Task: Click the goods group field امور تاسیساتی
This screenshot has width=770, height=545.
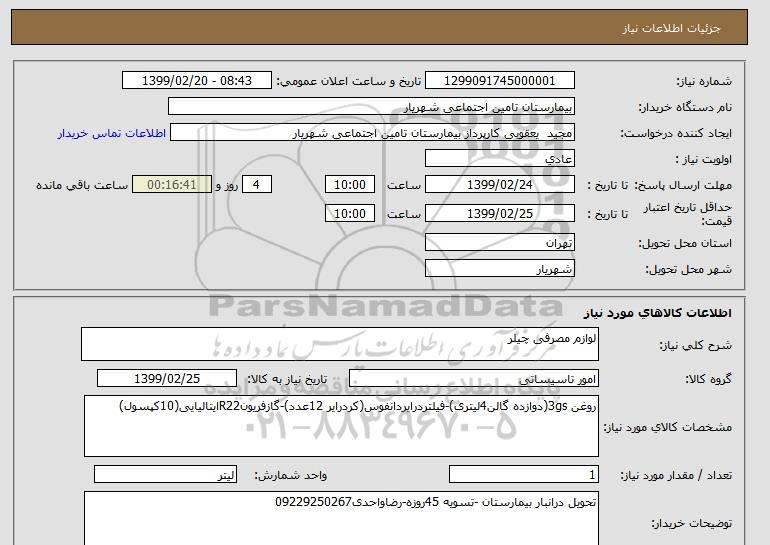Action: tap(474, 379)
